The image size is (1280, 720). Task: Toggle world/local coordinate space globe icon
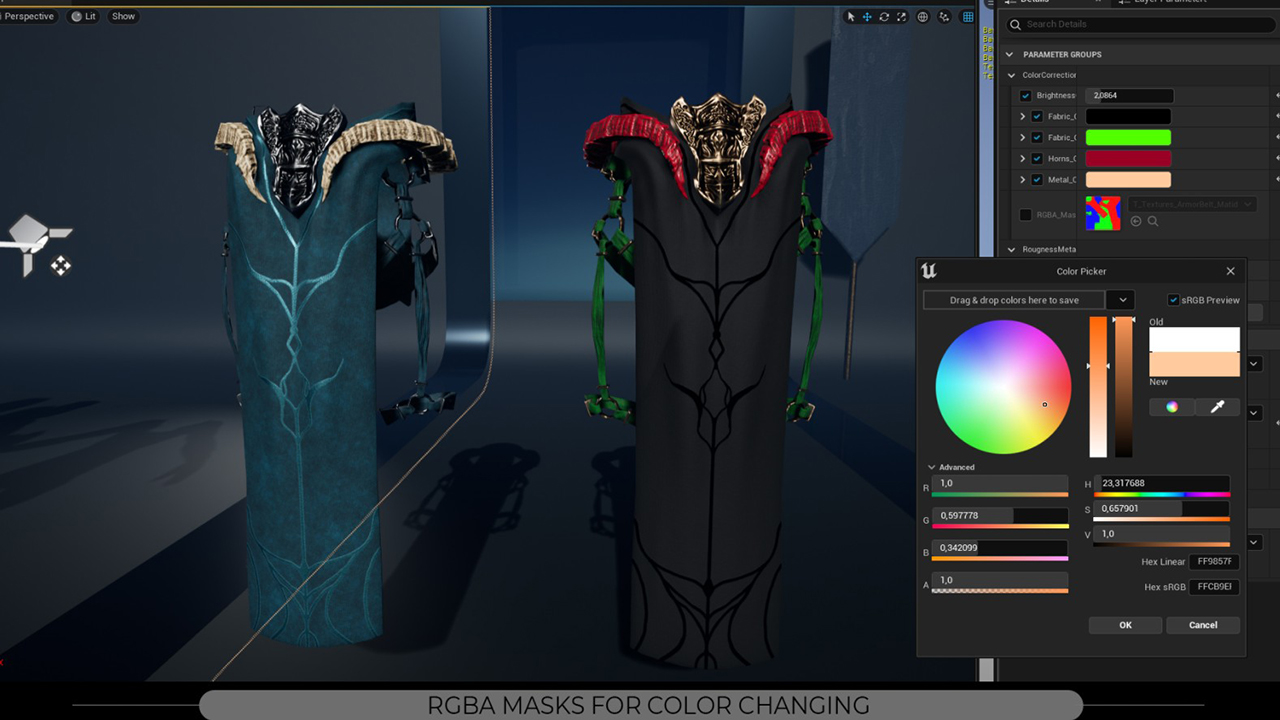click(x=923, y=17)
